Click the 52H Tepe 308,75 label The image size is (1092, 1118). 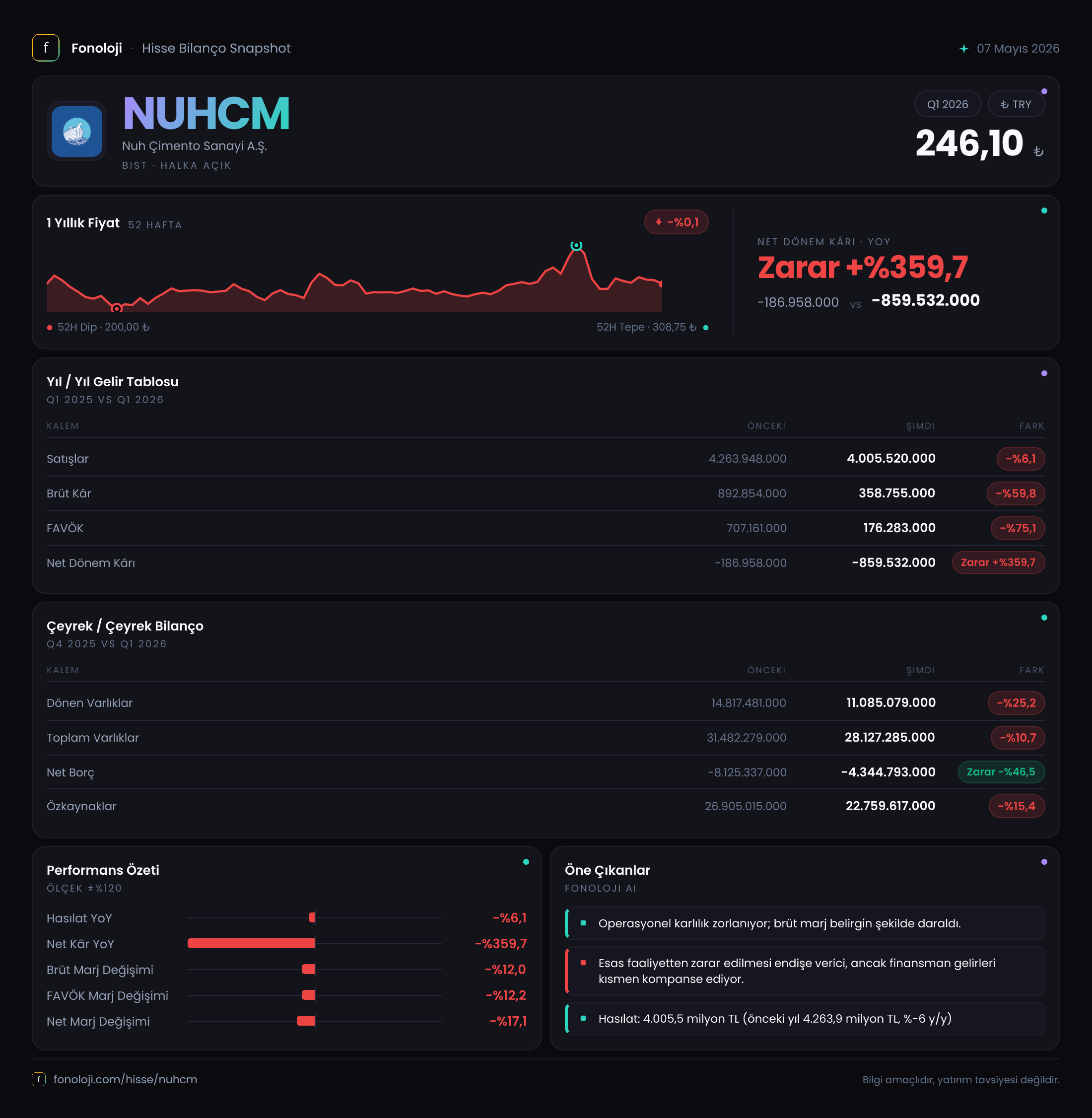click(x=646, y=327)
